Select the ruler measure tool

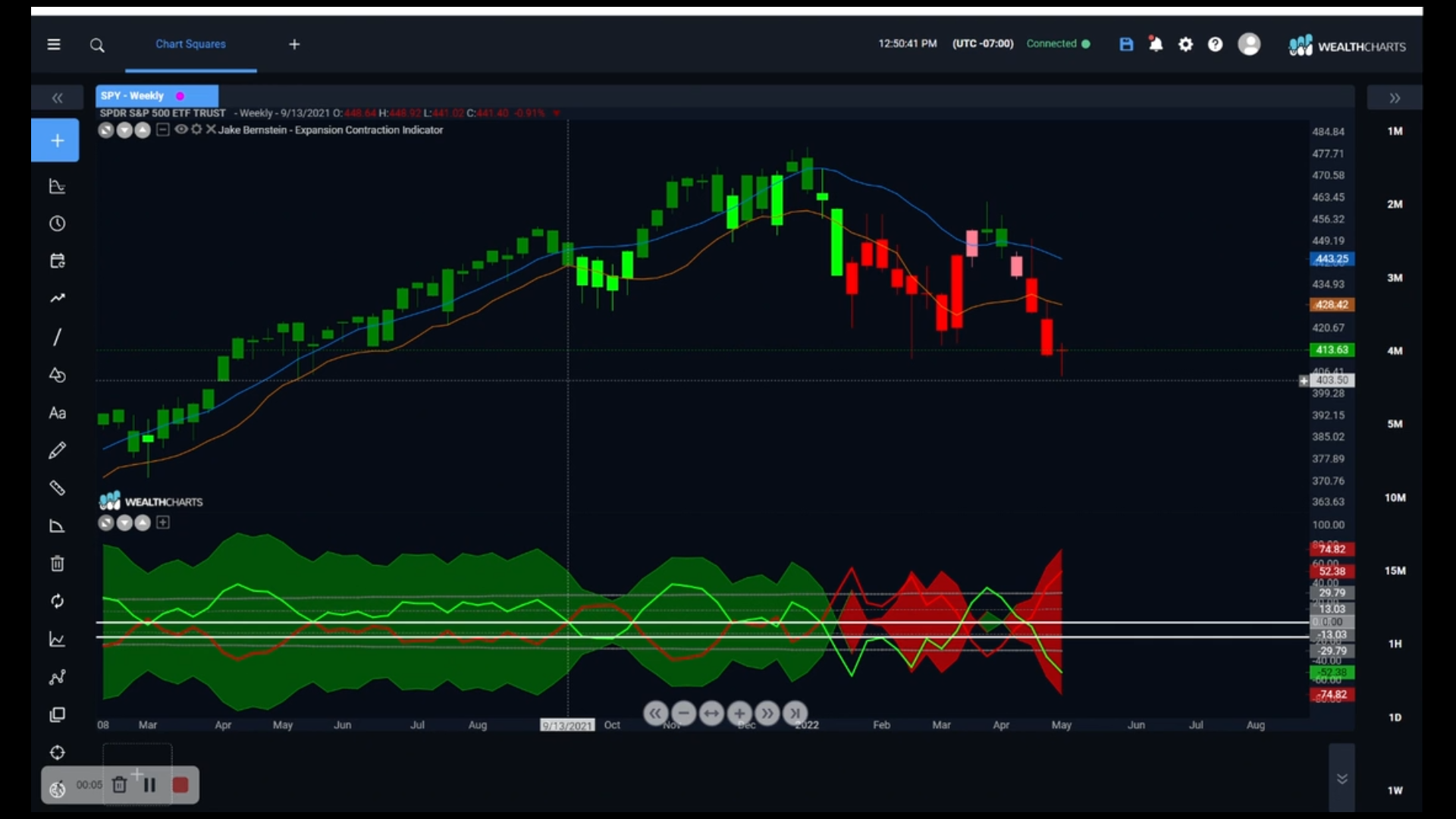(x=57, y=488)
